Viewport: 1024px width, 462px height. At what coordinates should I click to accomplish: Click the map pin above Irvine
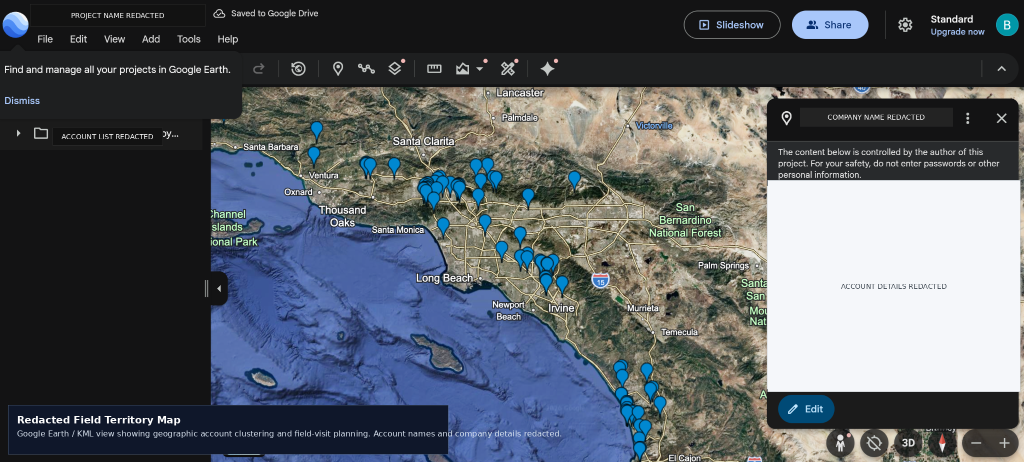click(x=562, y=285)
